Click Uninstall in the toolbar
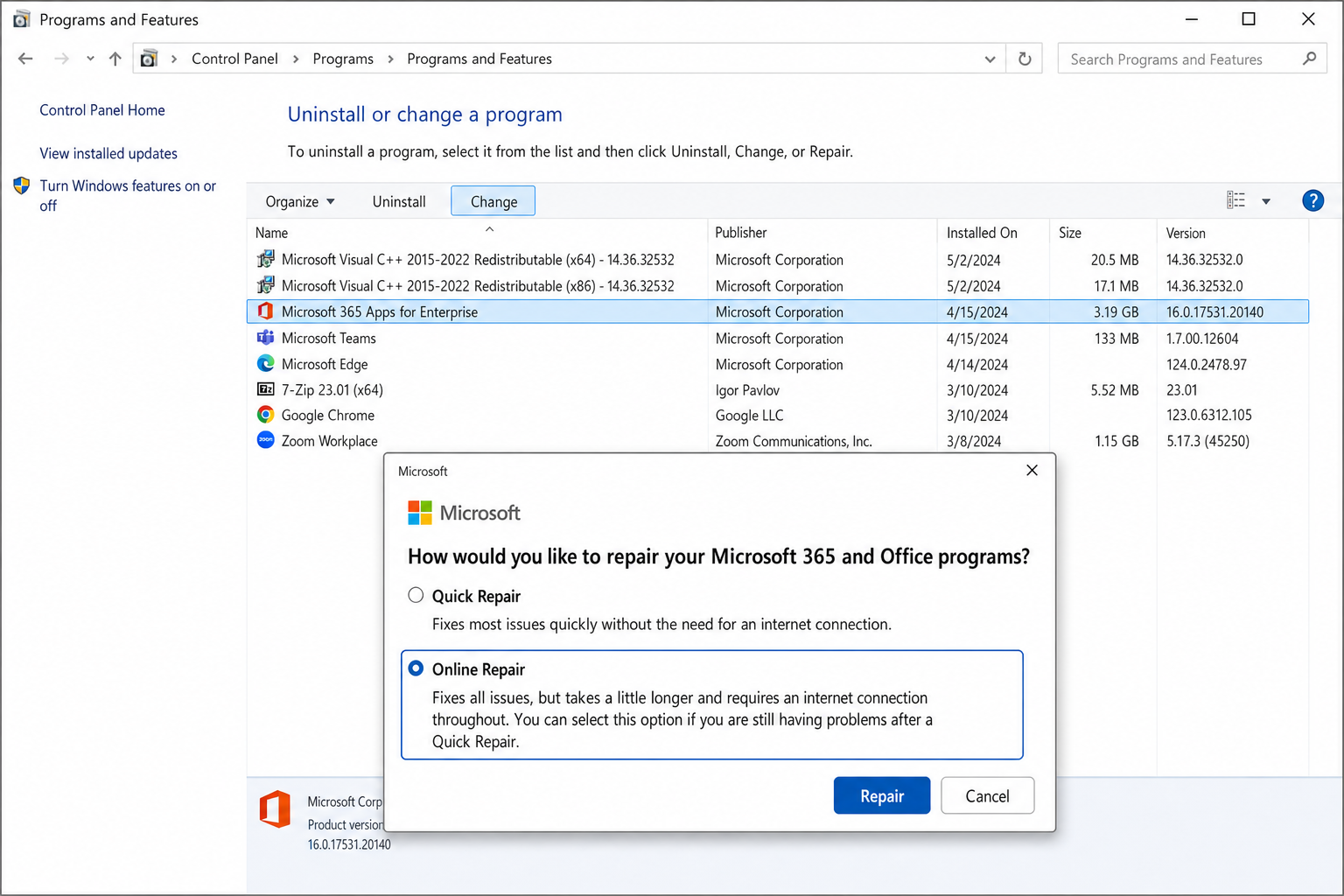 click(399, 201)
